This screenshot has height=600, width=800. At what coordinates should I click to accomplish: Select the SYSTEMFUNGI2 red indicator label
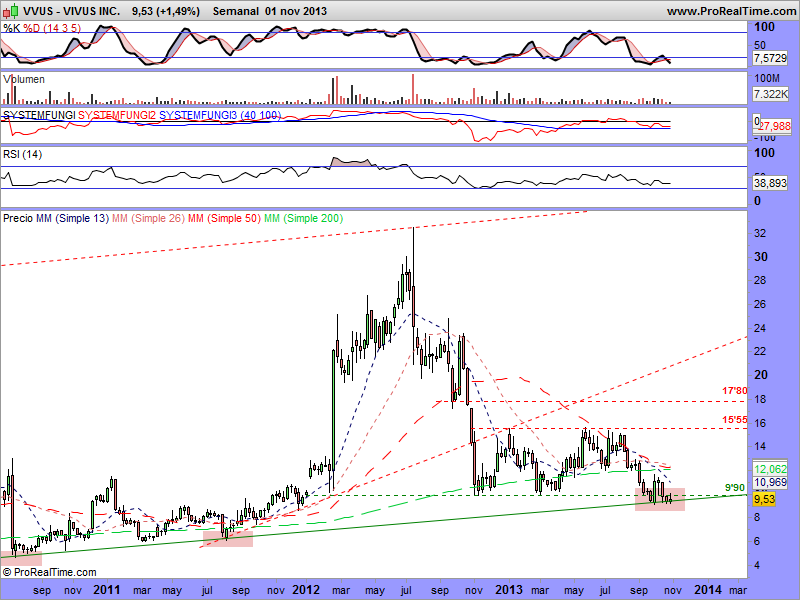click(x=117, y=115)
